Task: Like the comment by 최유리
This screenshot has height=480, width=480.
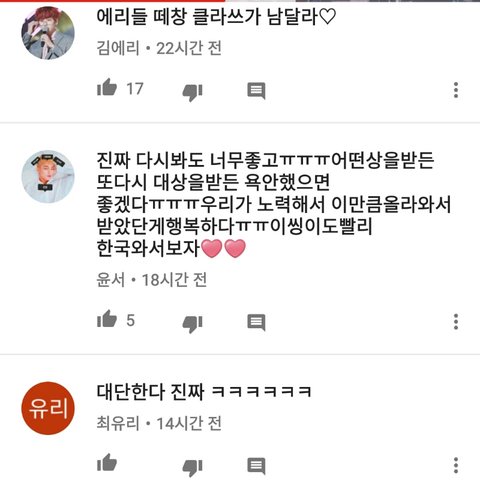Action: point(107,463)
